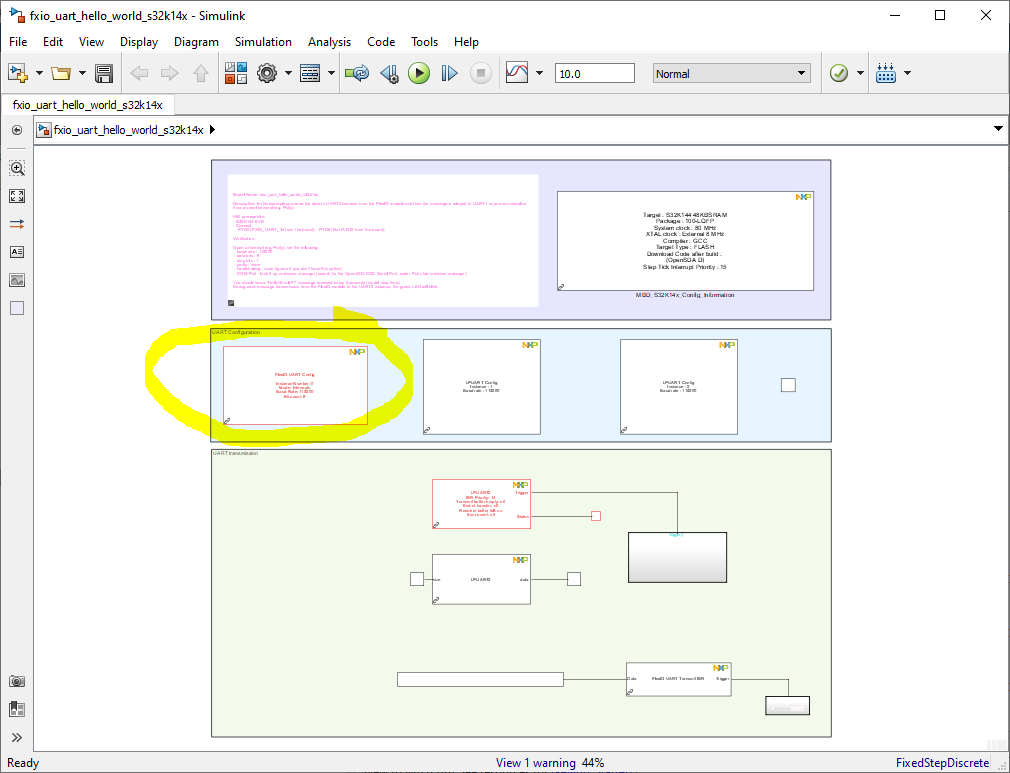Image resolution: width=1010 pixels, height=773 pixels.
Task: Click the Fit to View sidebar icon
Action: (x=16, y=196)
